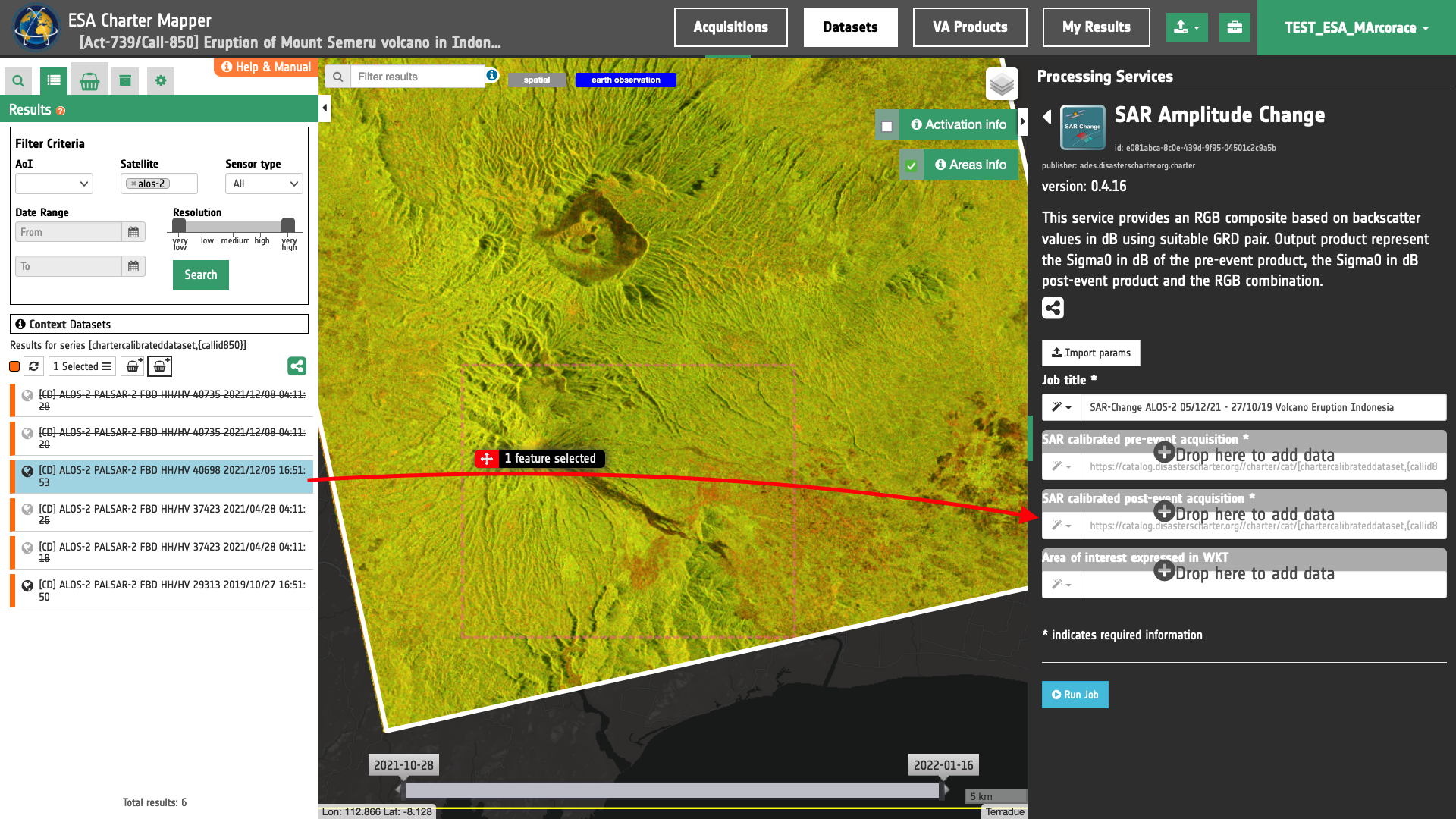1456x819 pixels.
Task: Switch to the Acquisitions tab
Action: (x=730, y=27)
